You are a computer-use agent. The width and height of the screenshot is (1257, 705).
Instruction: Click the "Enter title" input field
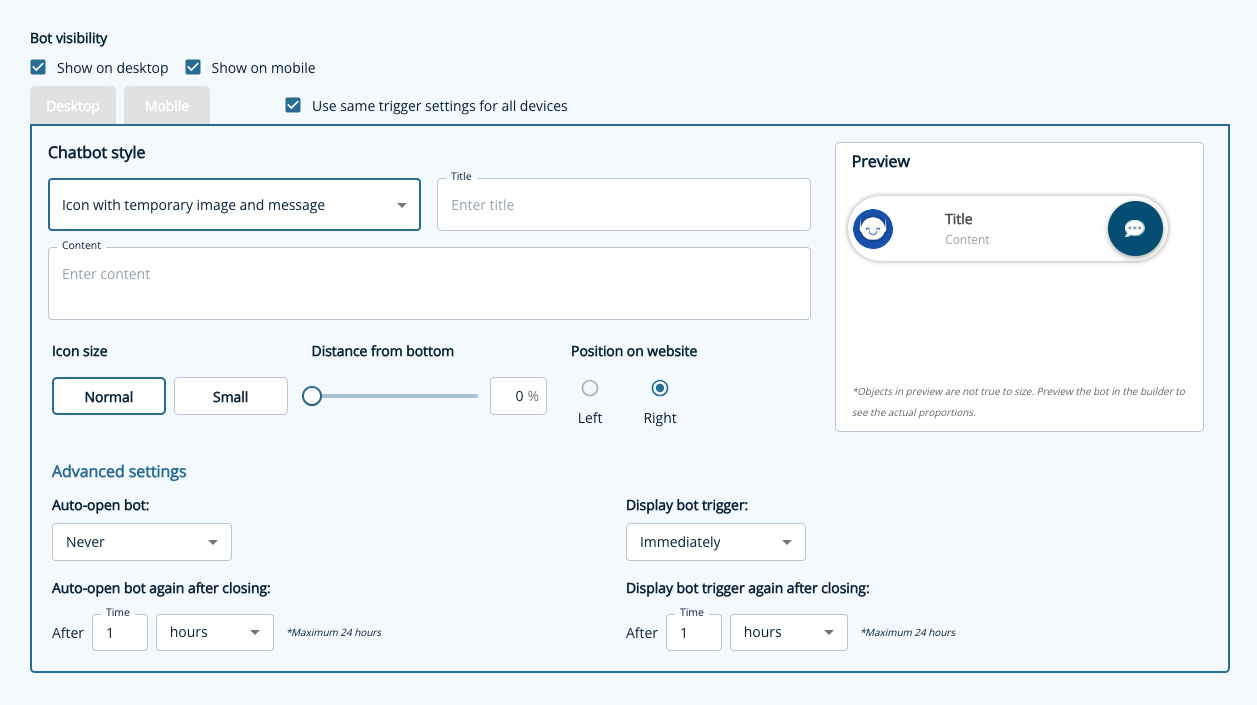(x=623, y=204)
